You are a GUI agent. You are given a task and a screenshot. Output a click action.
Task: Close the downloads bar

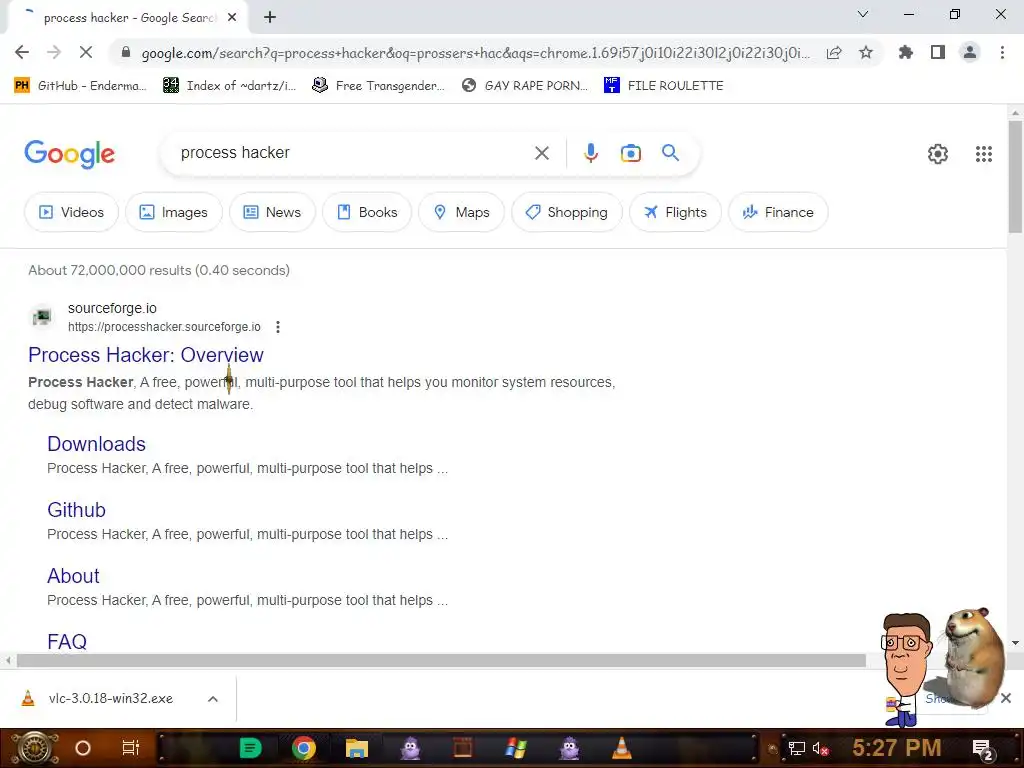[1006, 698]
